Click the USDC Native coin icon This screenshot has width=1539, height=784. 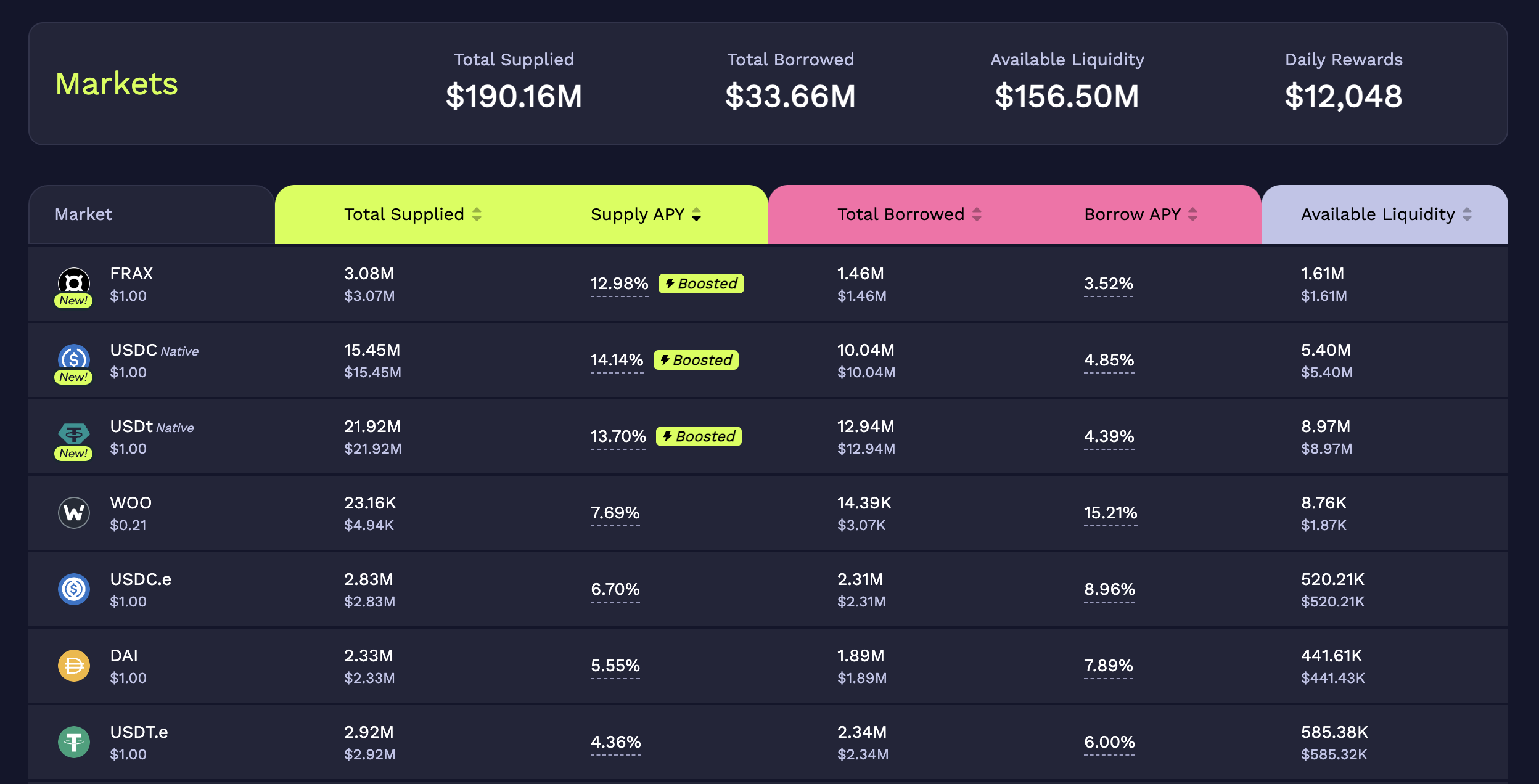coord(74,357)
